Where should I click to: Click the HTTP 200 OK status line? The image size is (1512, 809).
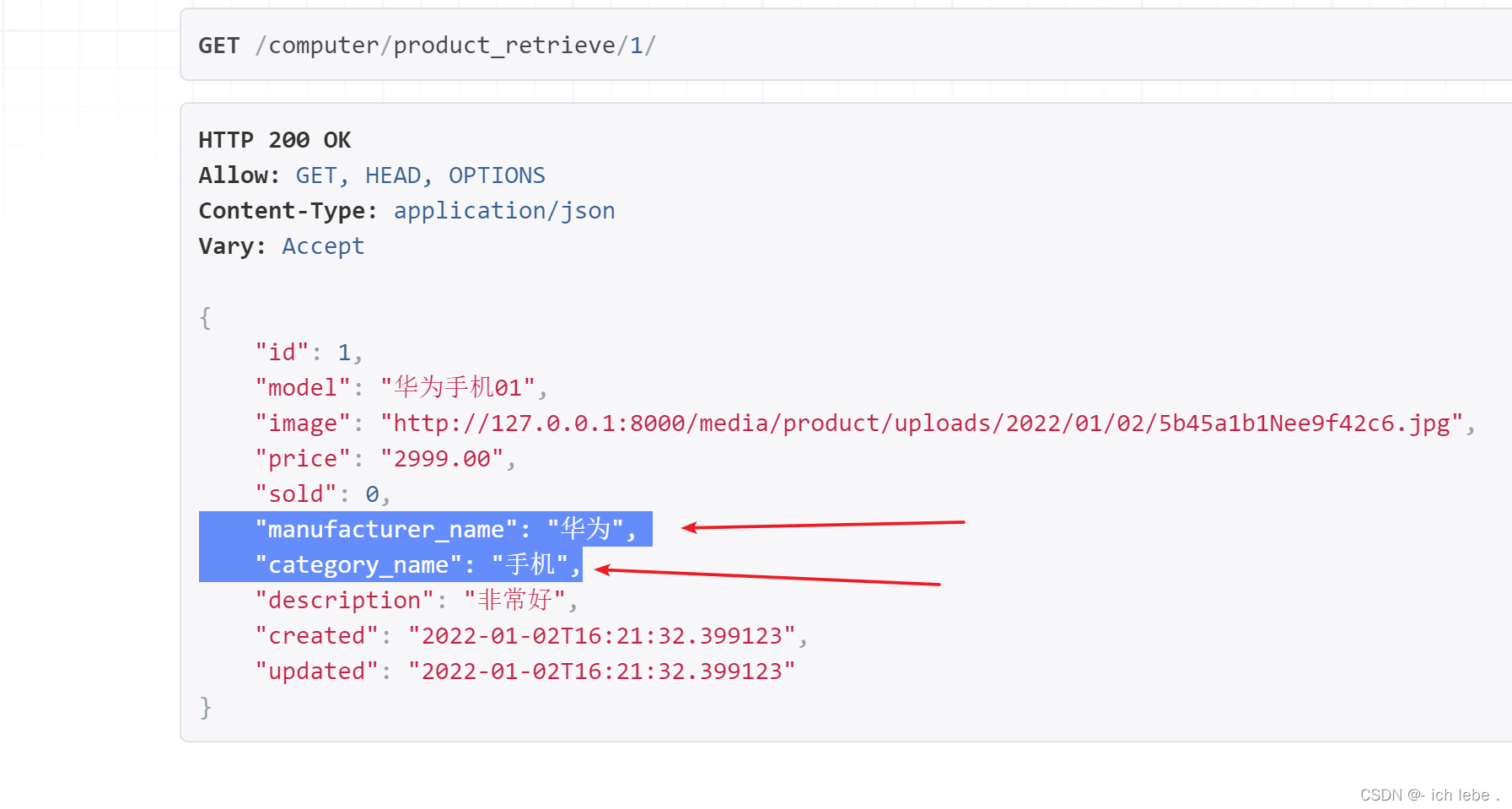point(275,140)
